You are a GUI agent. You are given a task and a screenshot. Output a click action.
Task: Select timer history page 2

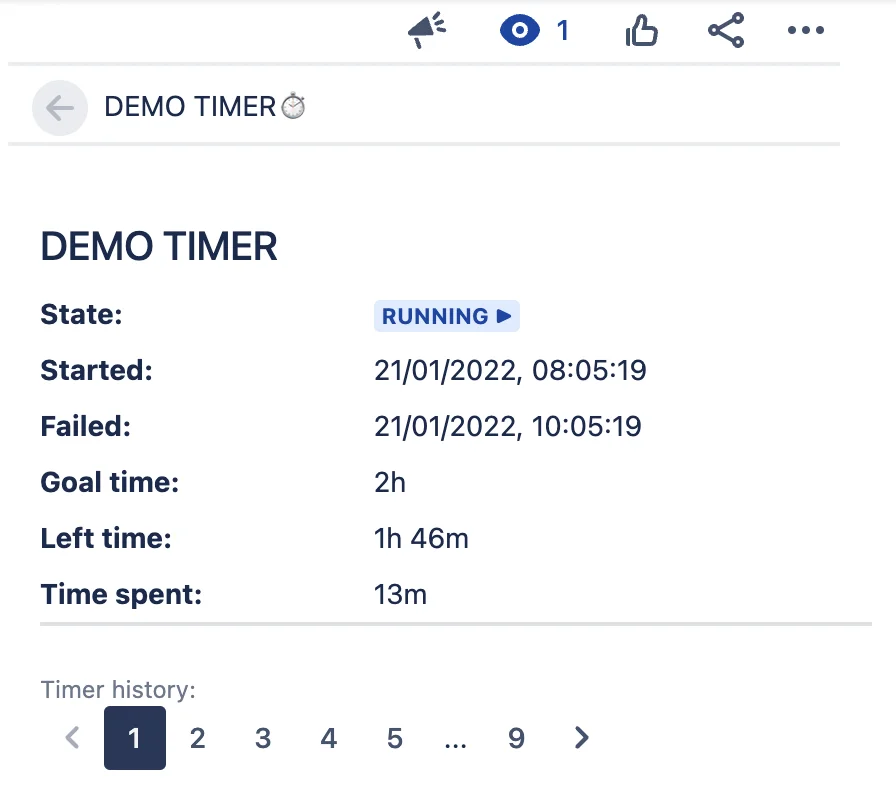click(198, 738)
